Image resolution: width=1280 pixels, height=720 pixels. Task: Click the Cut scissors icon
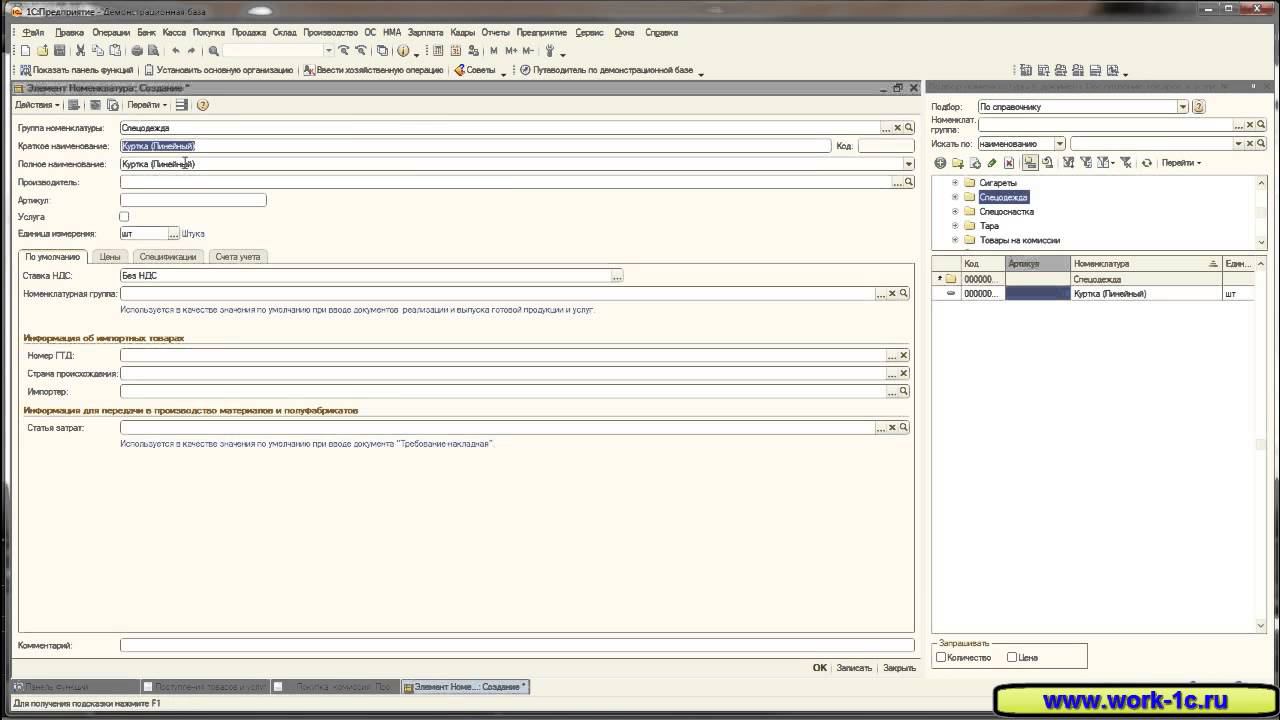pyautogui.click(x=81, y=51)
